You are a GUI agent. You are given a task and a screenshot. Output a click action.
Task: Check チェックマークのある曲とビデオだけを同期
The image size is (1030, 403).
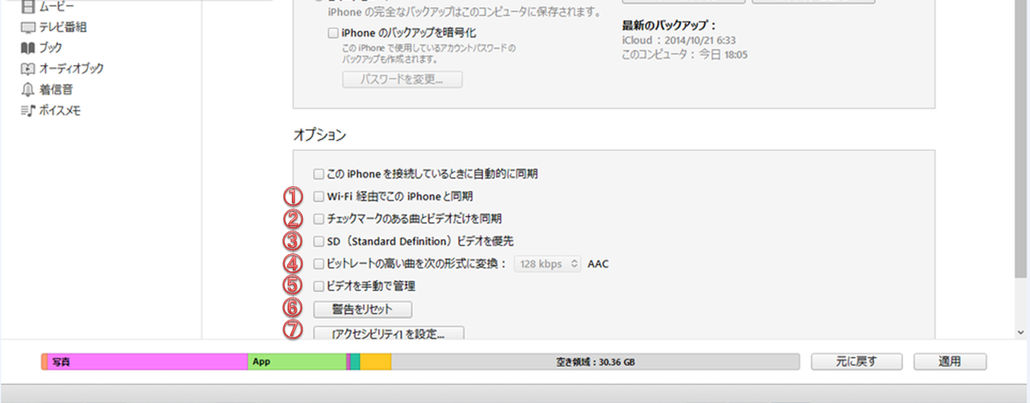pos(319,219)
